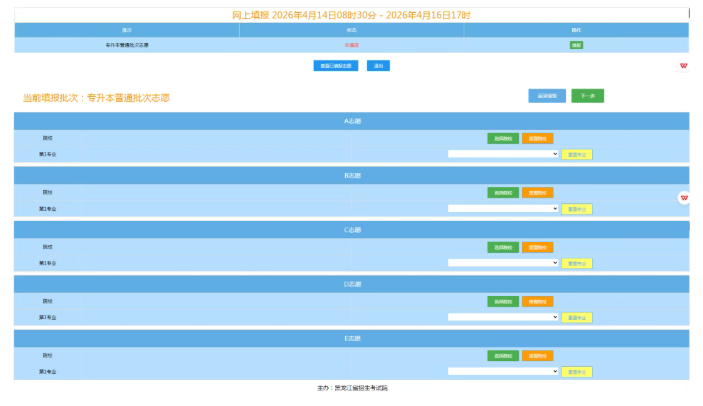This screenshot has height=406, width=703.
Task: Click the yellow button in the E志愿 major row
Action: click(577, 371)
